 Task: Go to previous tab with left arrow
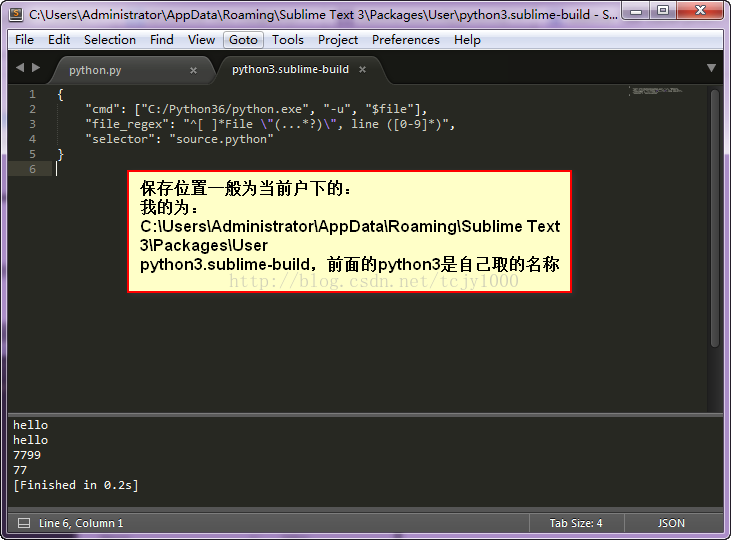[20, 68]
